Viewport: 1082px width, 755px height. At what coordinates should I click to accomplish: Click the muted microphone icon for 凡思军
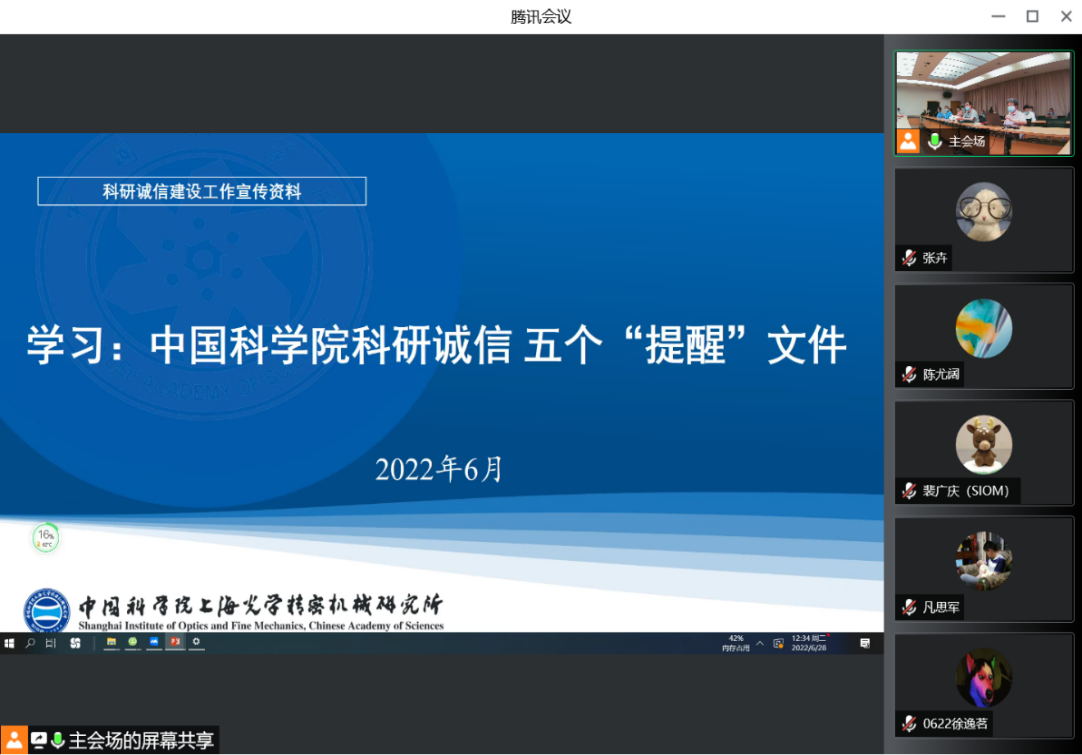[x=909, y=607]
